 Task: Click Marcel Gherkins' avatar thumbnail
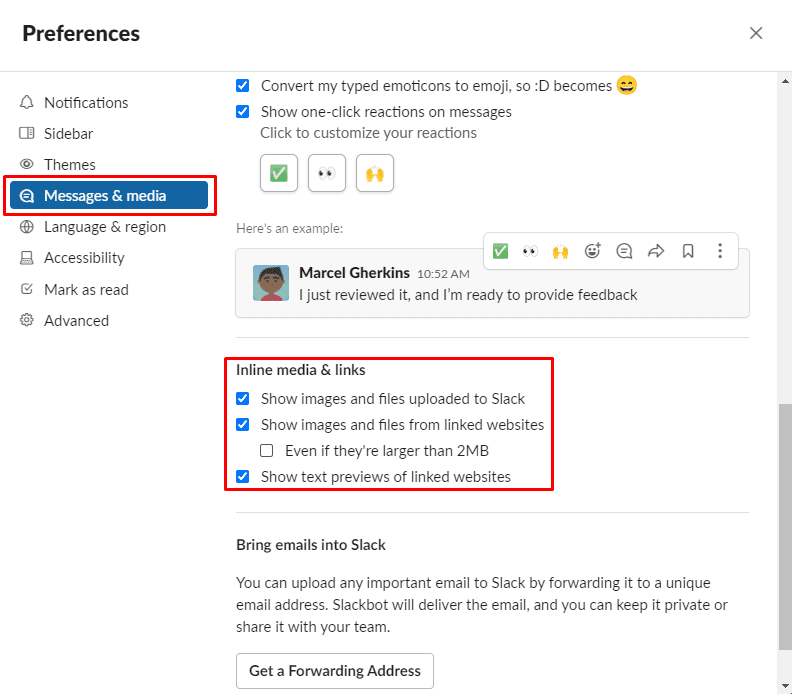click(x=271, y=283)
